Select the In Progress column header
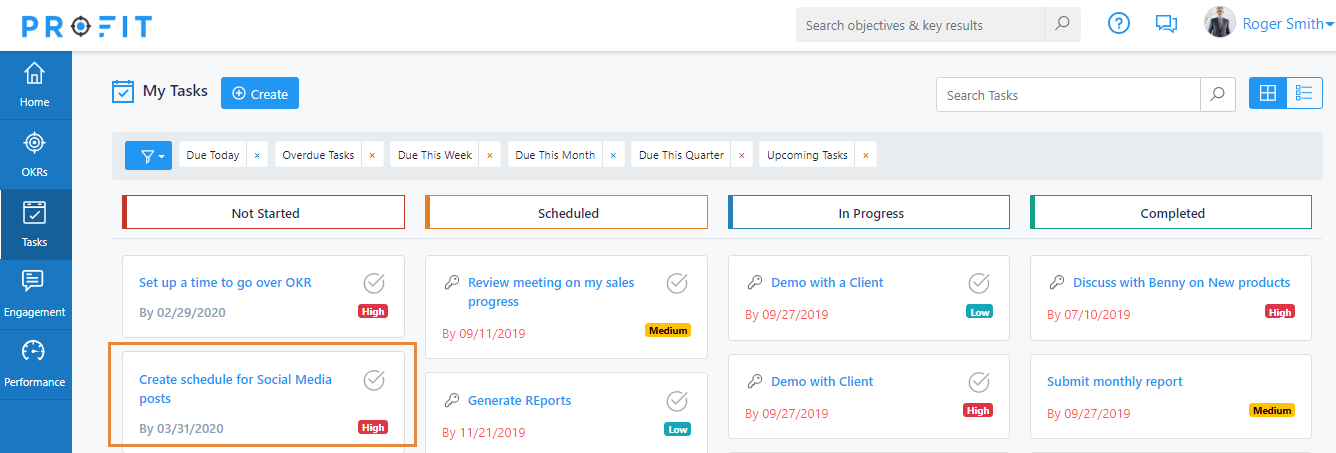Screen dimensions: 1336x453 [870, 213]
